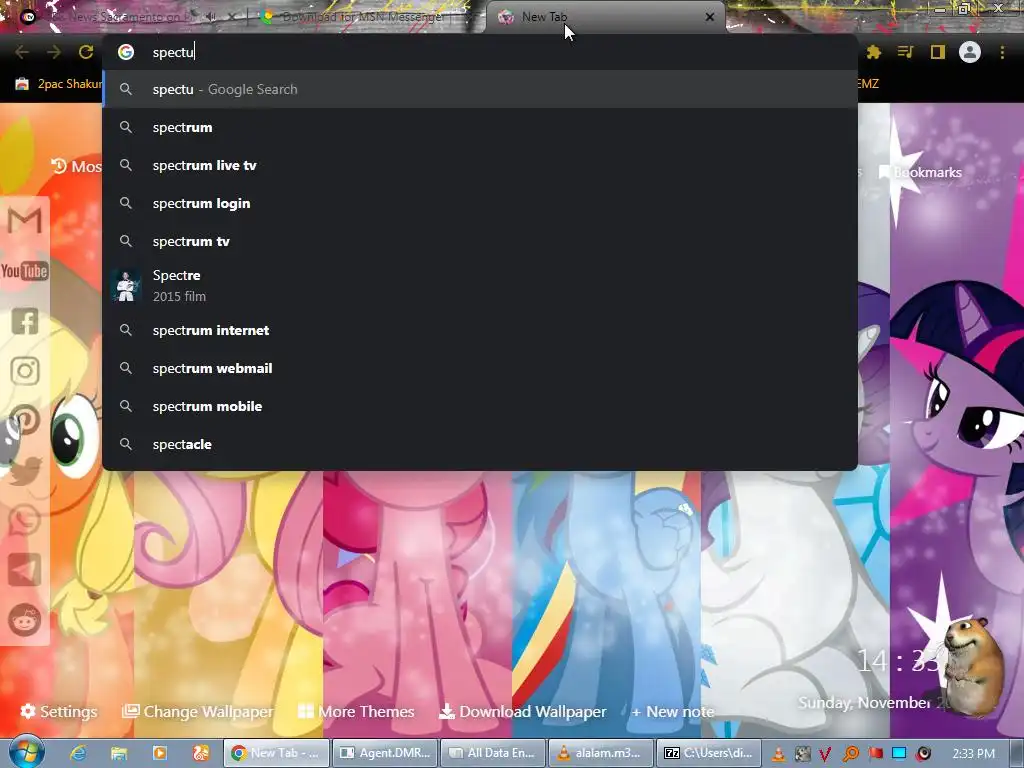Reload the page with the refresh icon
This screenshot has width=1024, height=768.
pos(86,52)
